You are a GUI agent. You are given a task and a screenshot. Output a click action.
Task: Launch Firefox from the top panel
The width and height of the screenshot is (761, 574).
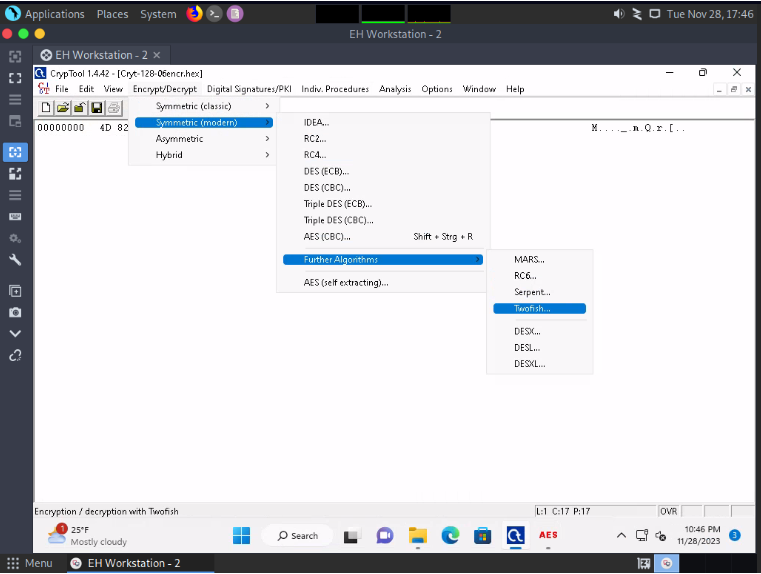click(194, 14)
